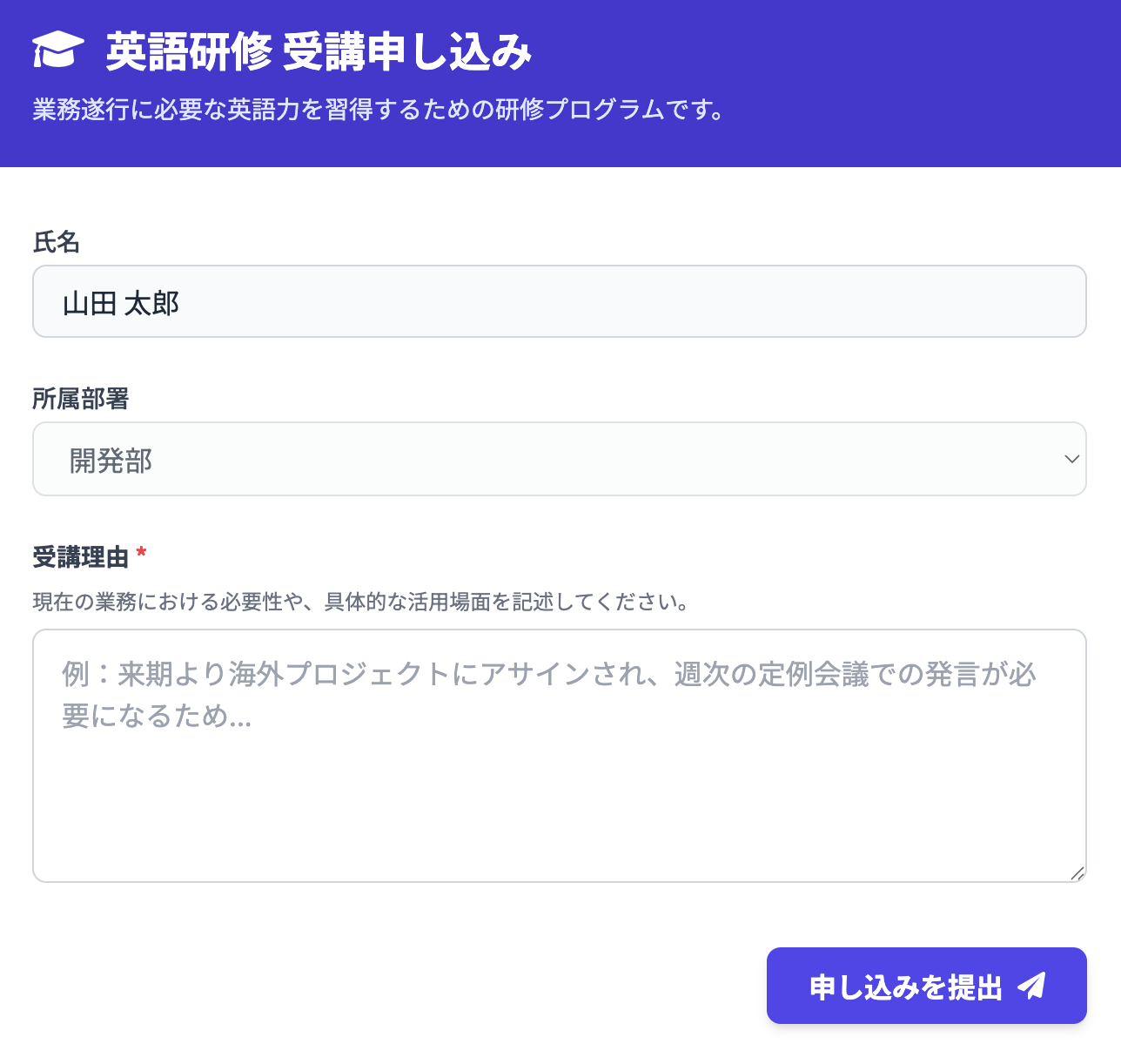Click the 英語研修 受講申し込み page title
The width and height of the screenshot is (1121, 1064).
click(x=319, y=51)
